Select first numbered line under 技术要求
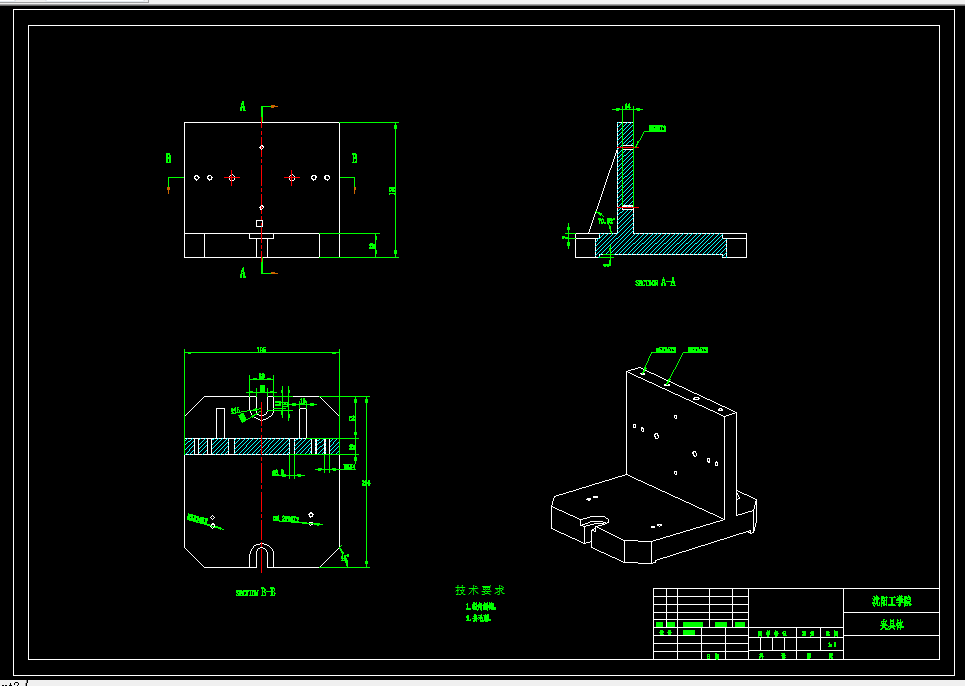This screenshot has height=686, width=965. click(481, 607)
